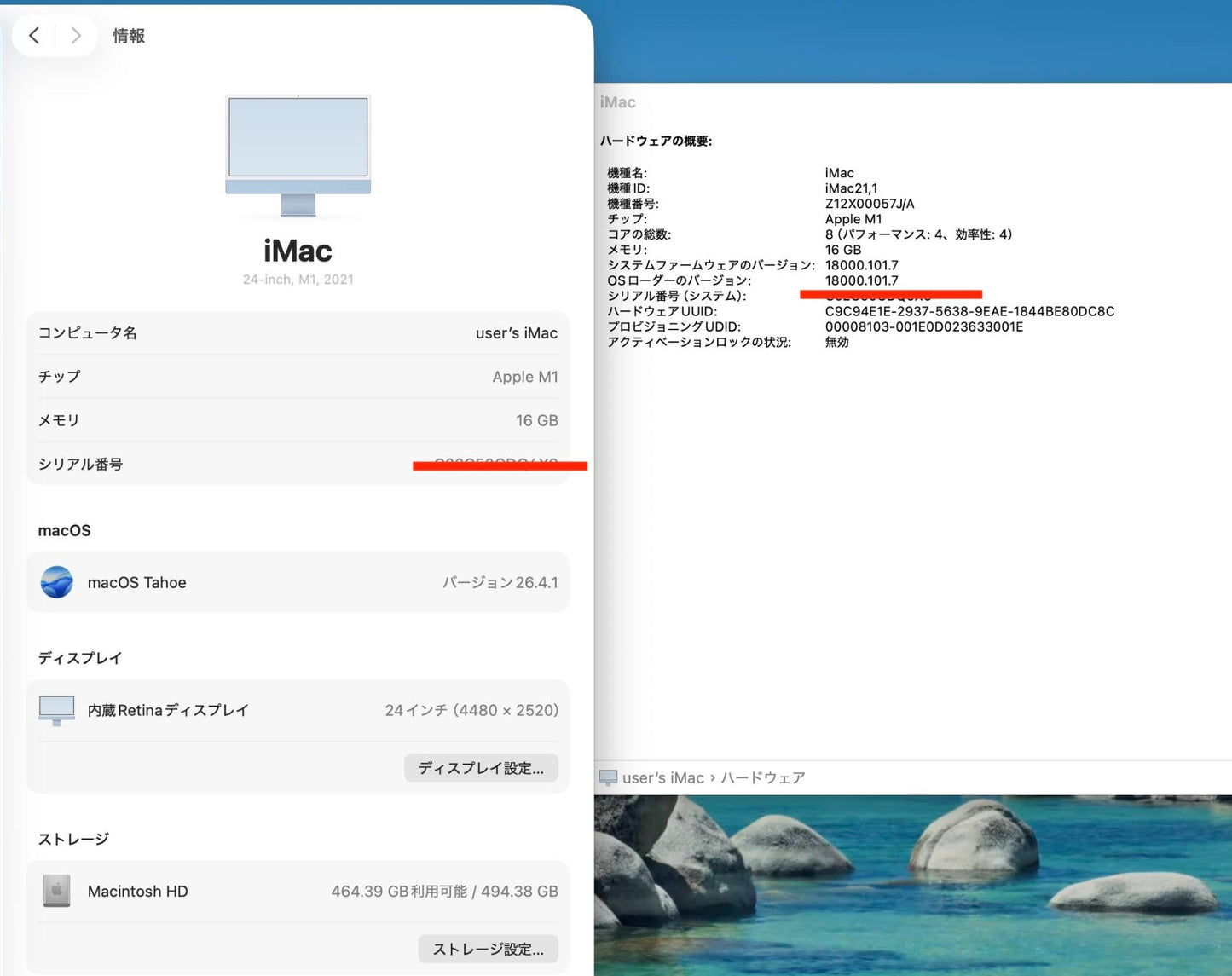1232x976 pixels.
Task: Click the ハードウェアUUID value
Action: tap(969, 311)
